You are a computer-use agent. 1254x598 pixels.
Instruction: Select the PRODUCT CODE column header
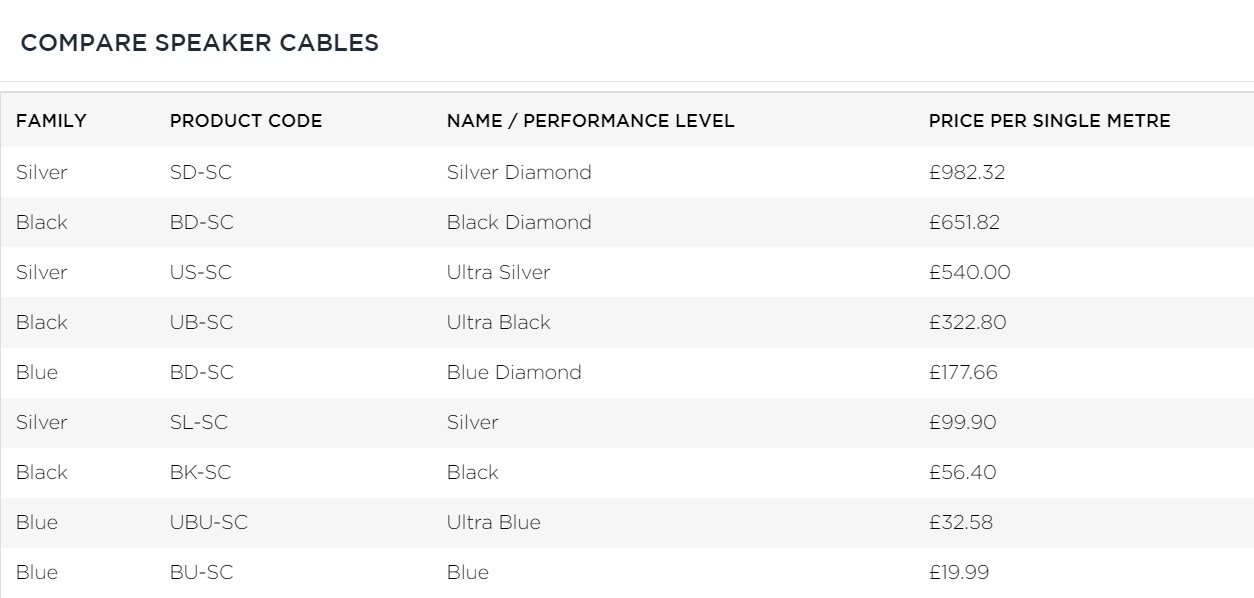click(x=246, y=121)
